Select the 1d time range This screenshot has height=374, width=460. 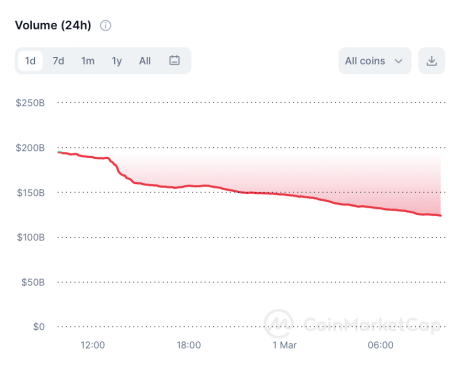tap(30, 61)
